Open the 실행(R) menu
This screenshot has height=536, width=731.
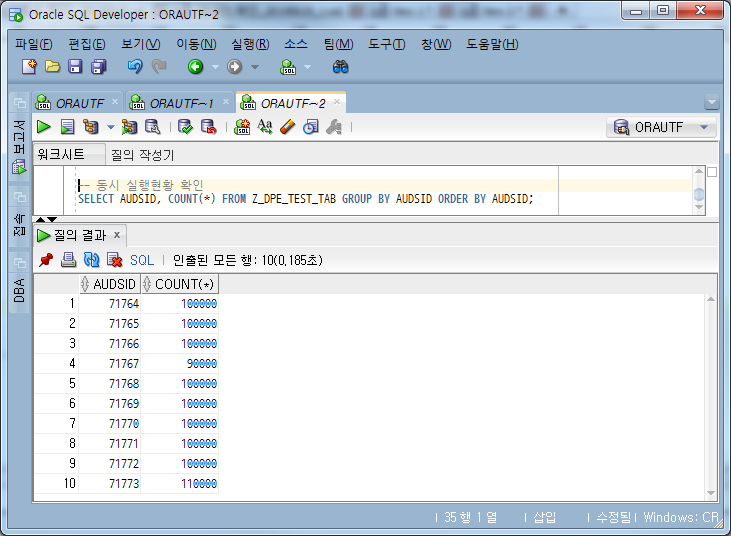point(250,44)
